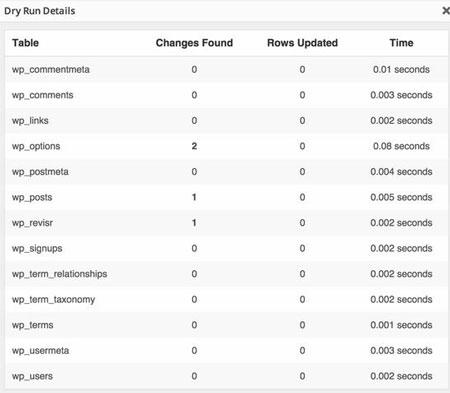Click wp_revisr changes found value 1
Viewport: 450px width, 393px height.
194,223
